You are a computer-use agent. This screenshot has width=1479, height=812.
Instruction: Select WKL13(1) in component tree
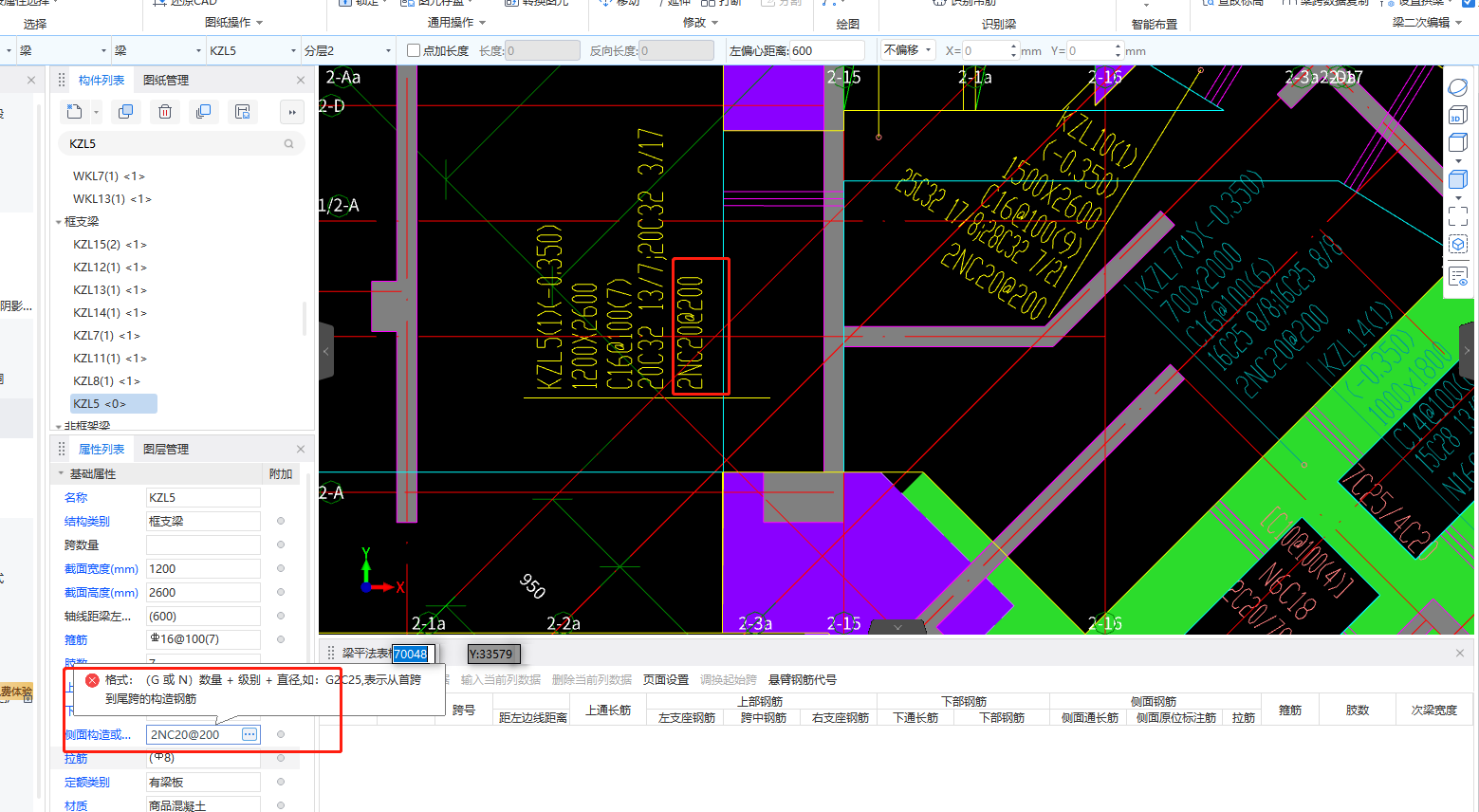[x=112, y=198]
